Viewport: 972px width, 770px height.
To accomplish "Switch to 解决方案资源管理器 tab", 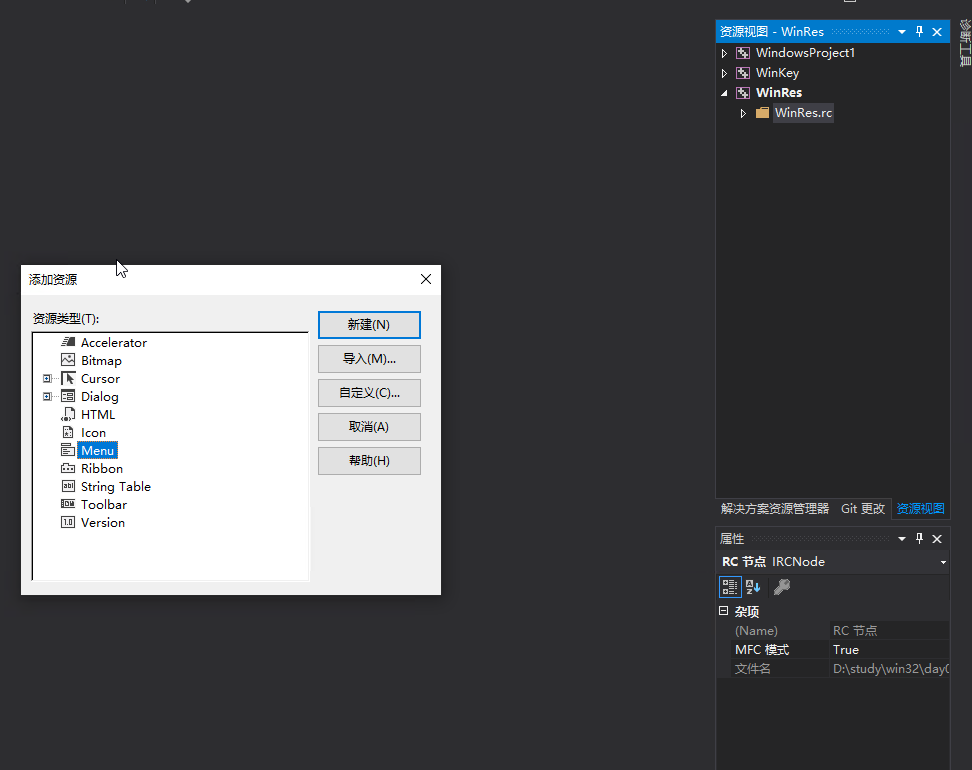I will 775,508.
